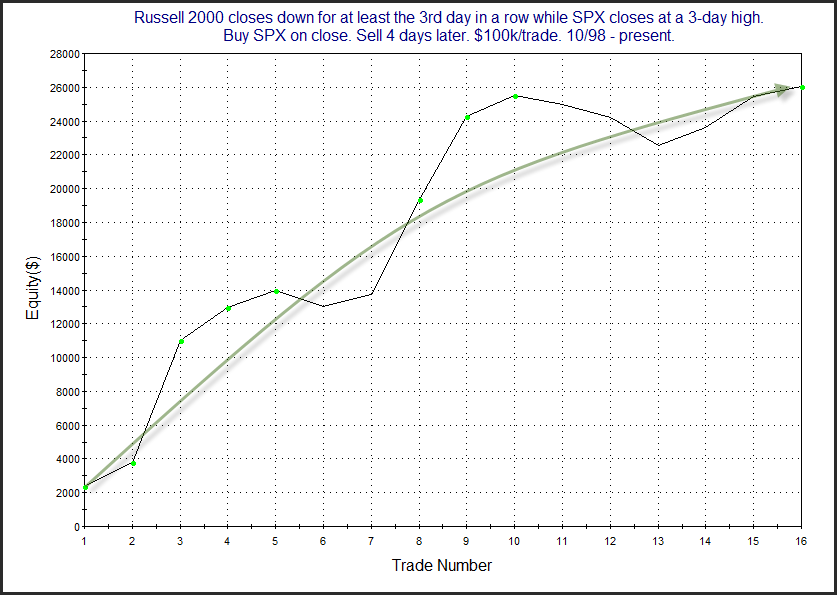Click the y-axis label 8000
837x595 pixels.
click(67, 392)
